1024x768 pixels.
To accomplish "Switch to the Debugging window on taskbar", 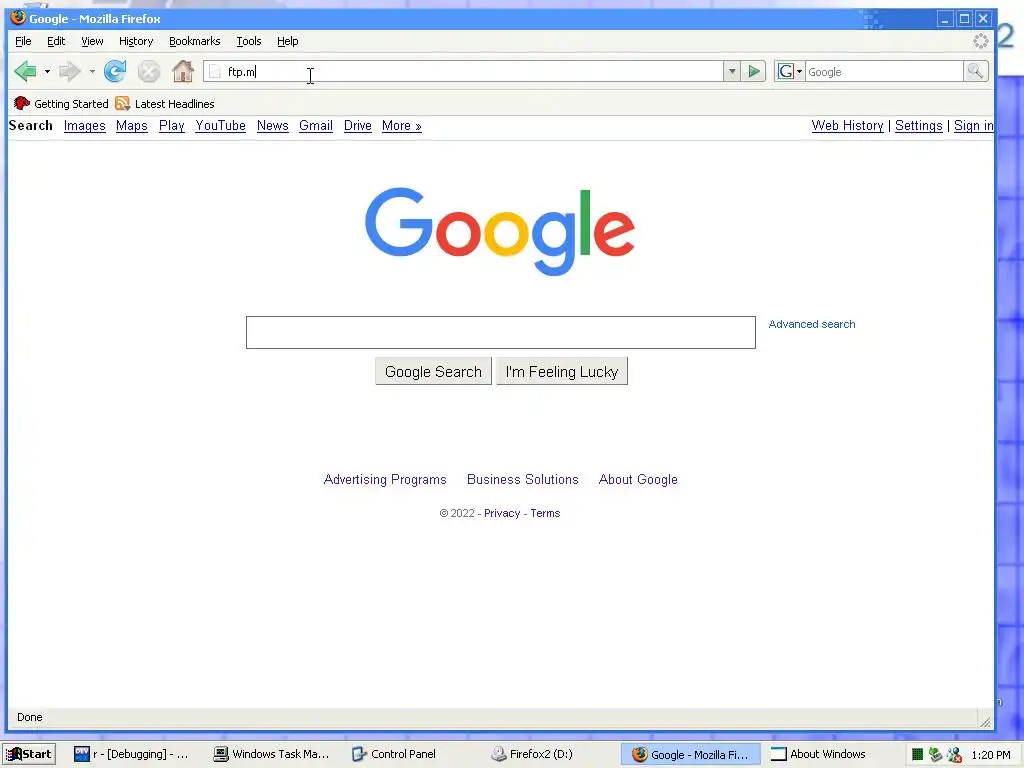I will (x=131, y=754).
